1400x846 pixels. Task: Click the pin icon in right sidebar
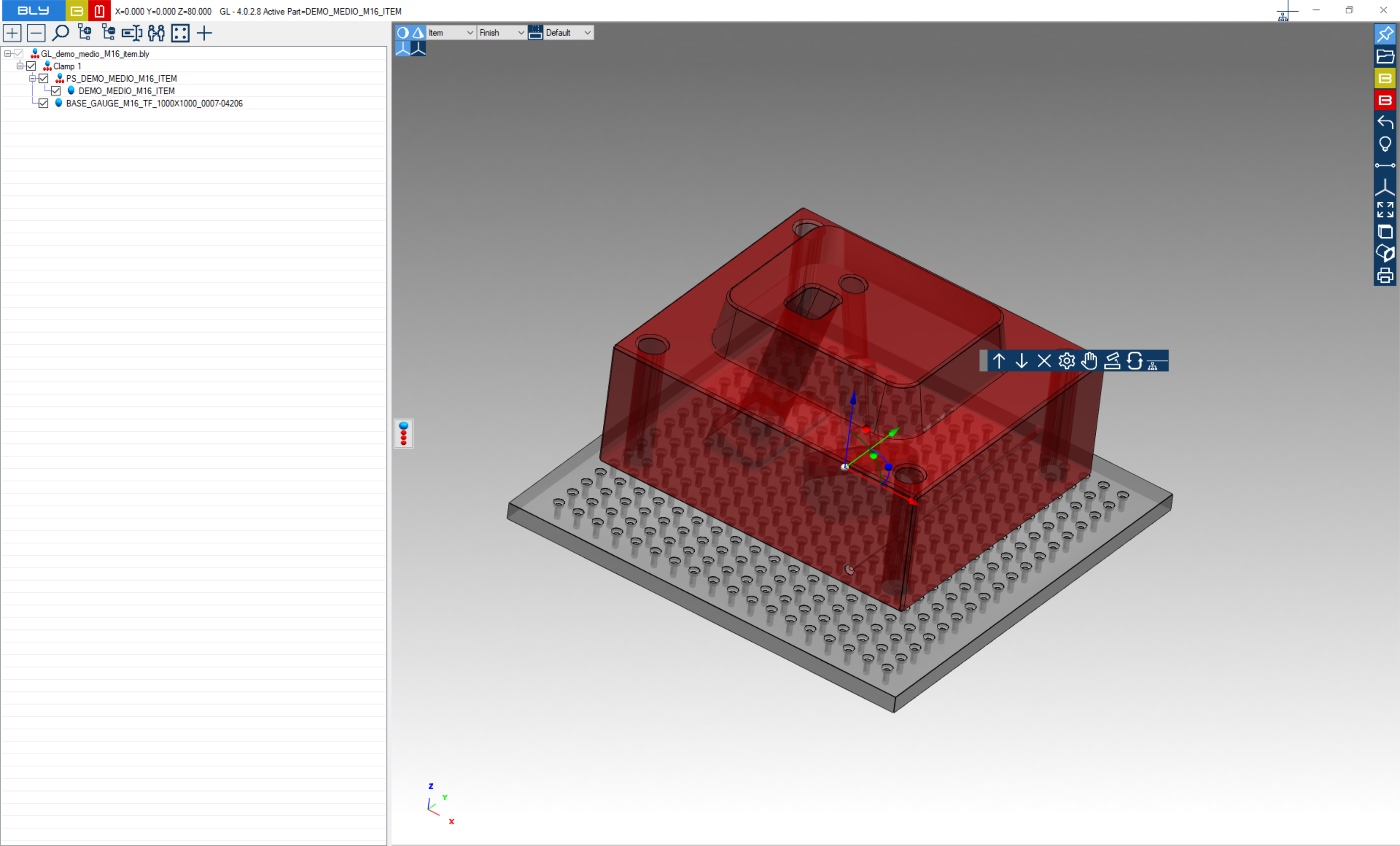[x=1385, y=34]
